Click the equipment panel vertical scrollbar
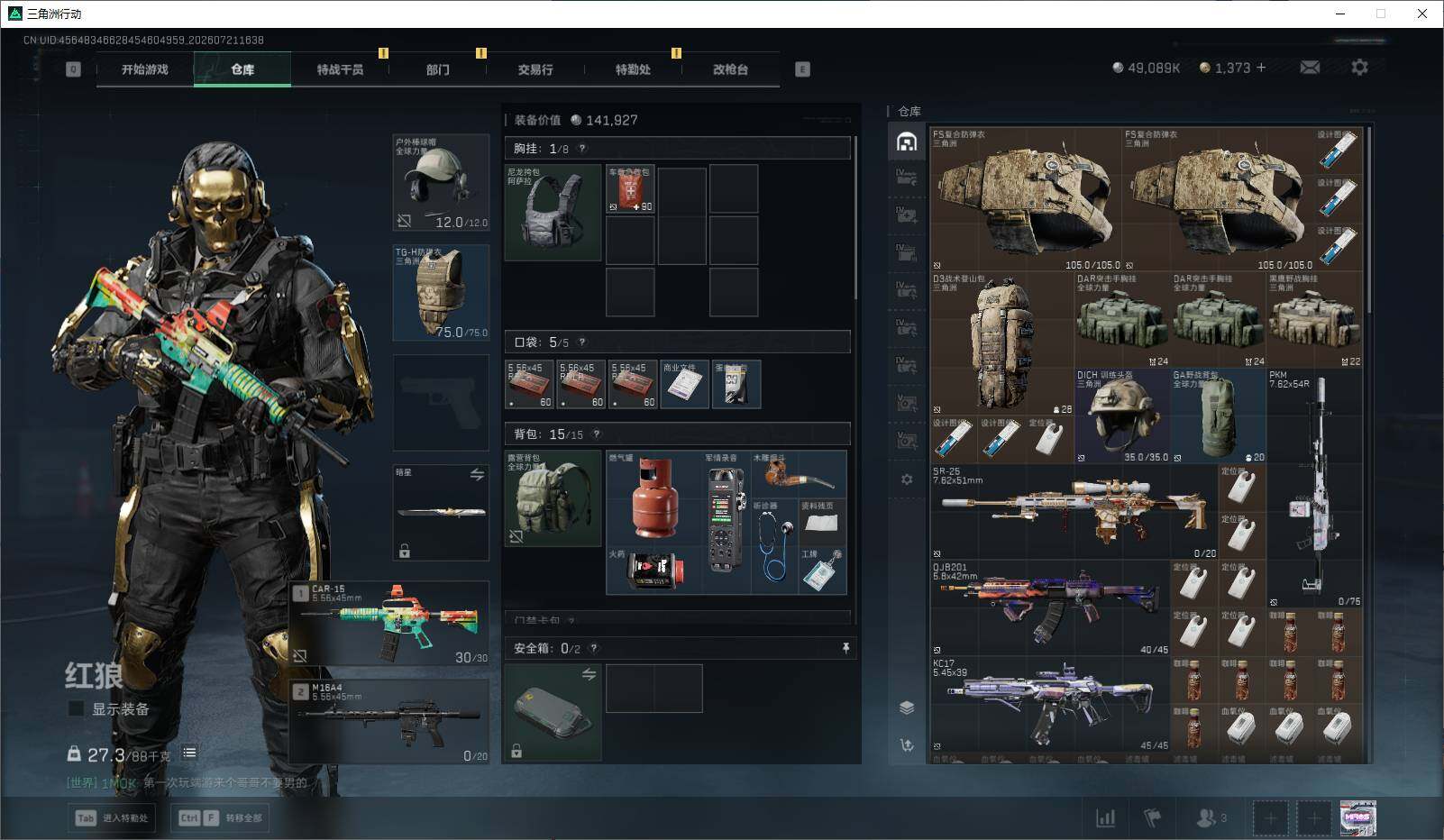1444x840 pixels. pyautogui.click(x=855, y=219)
